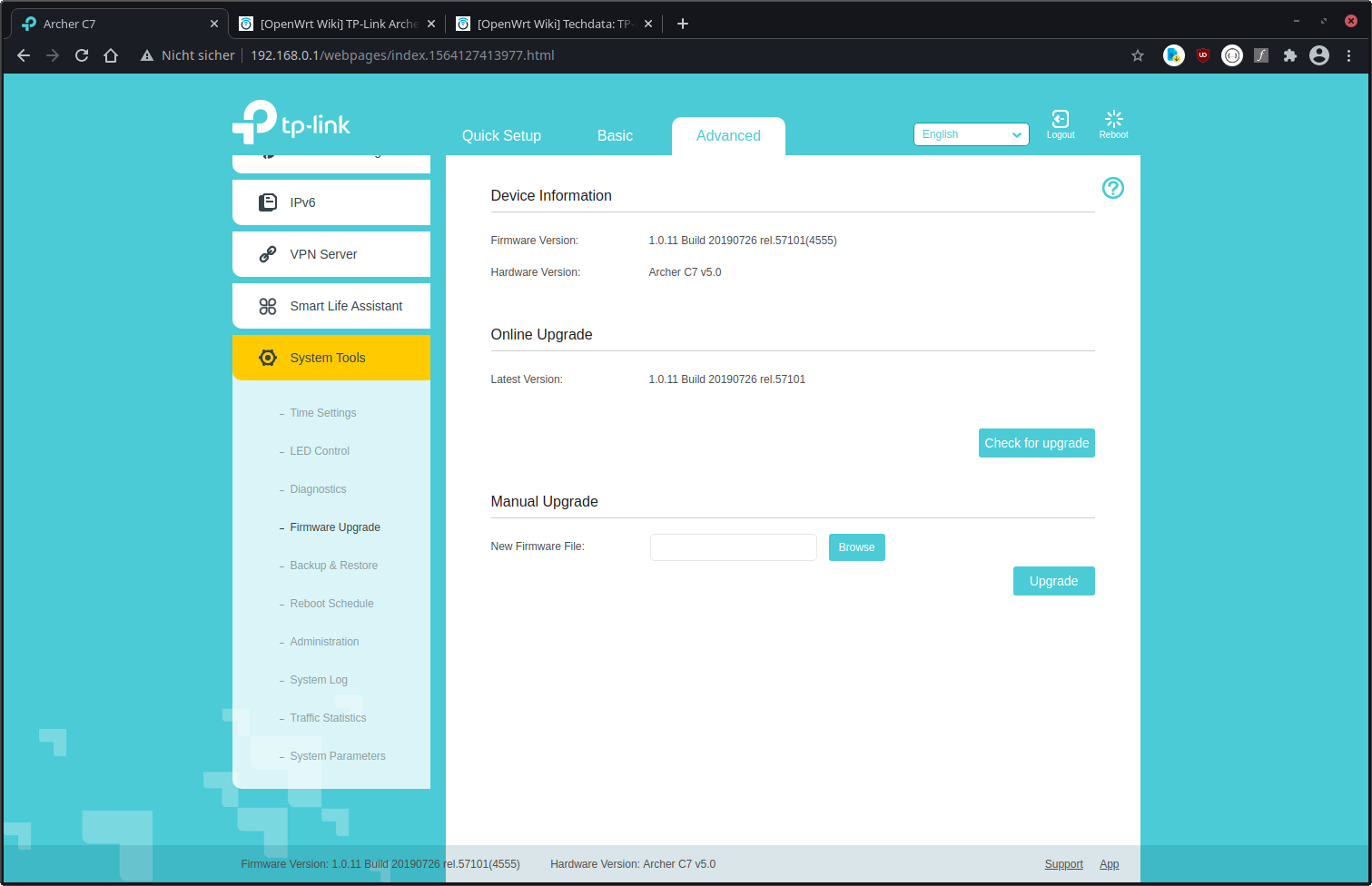The height and width of the screenshot is (886, 1372).
Task: Click the uBlock Origin extension icon
Action: pyautogui.click(x=1203, y=55)
